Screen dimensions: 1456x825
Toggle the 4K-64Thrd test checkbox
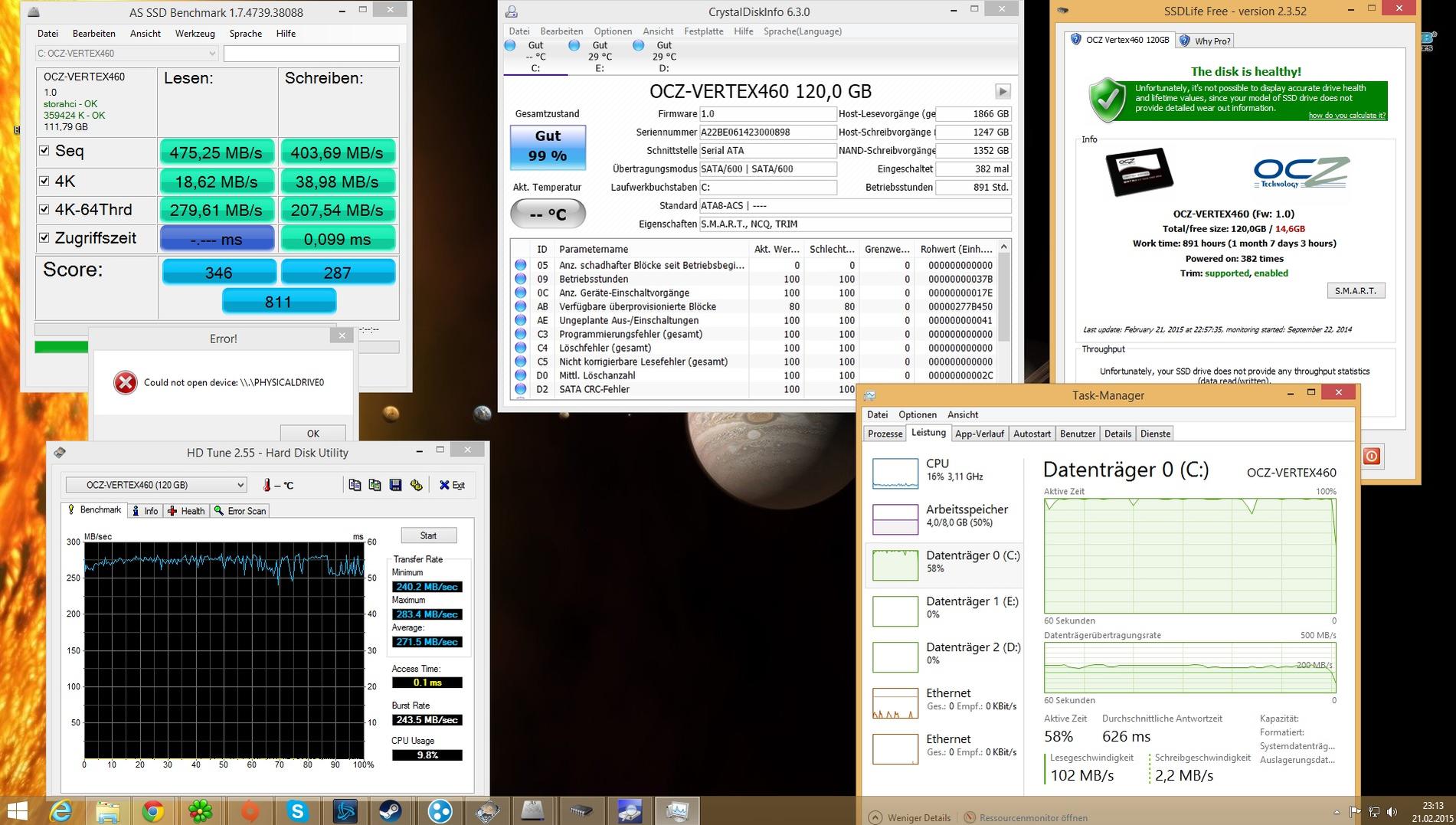[44, 209]
